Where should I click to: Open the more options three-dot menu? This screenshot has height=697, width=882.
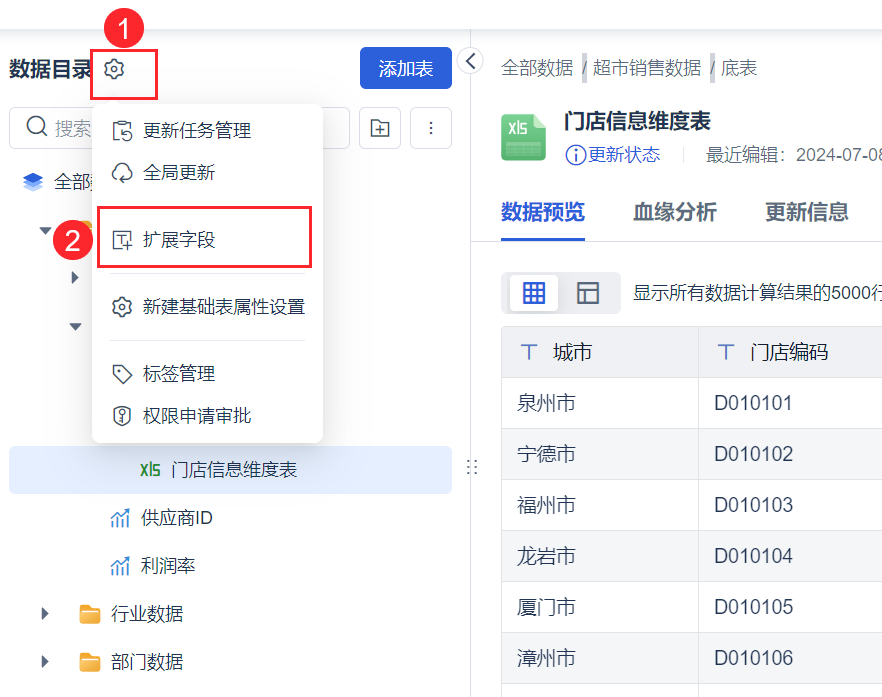coord(431,128)
